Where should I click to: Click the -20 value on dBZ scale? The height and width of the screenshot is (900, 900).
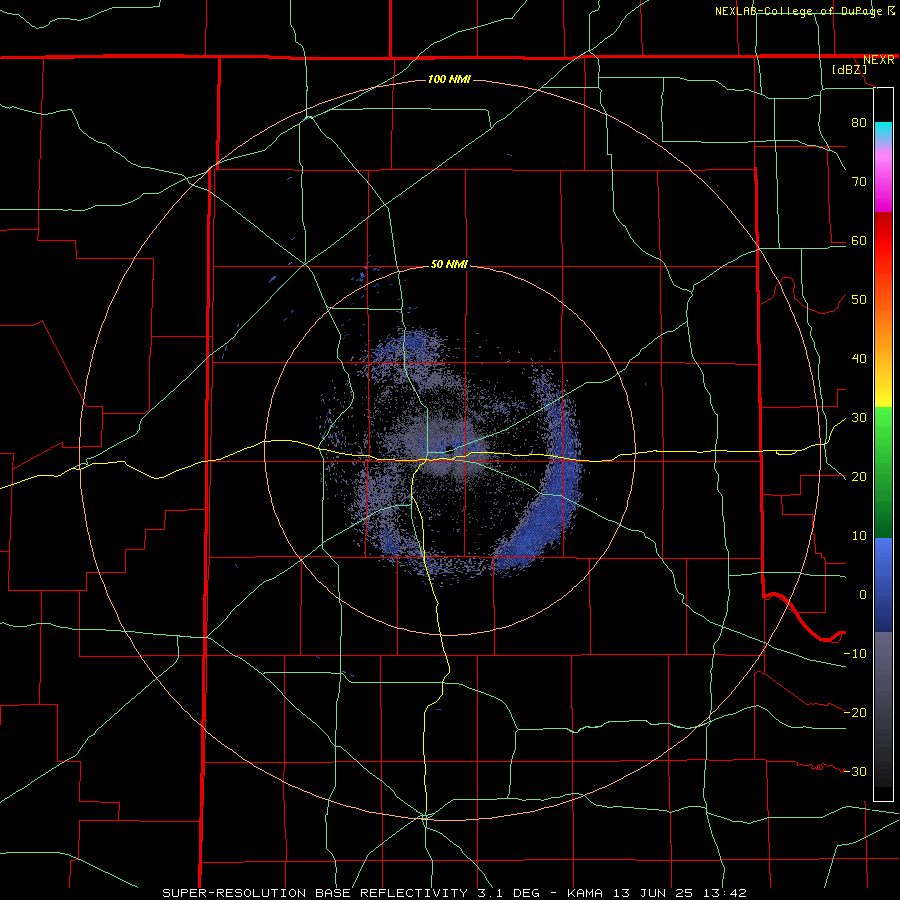tap(855, 713)
